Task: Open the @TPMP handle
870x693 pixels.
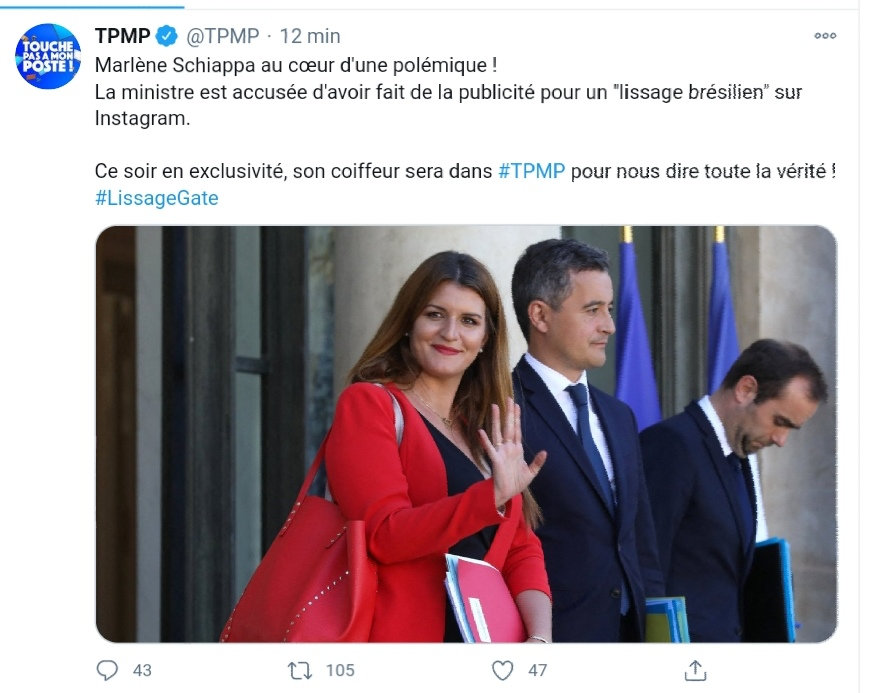Action: 222,36
